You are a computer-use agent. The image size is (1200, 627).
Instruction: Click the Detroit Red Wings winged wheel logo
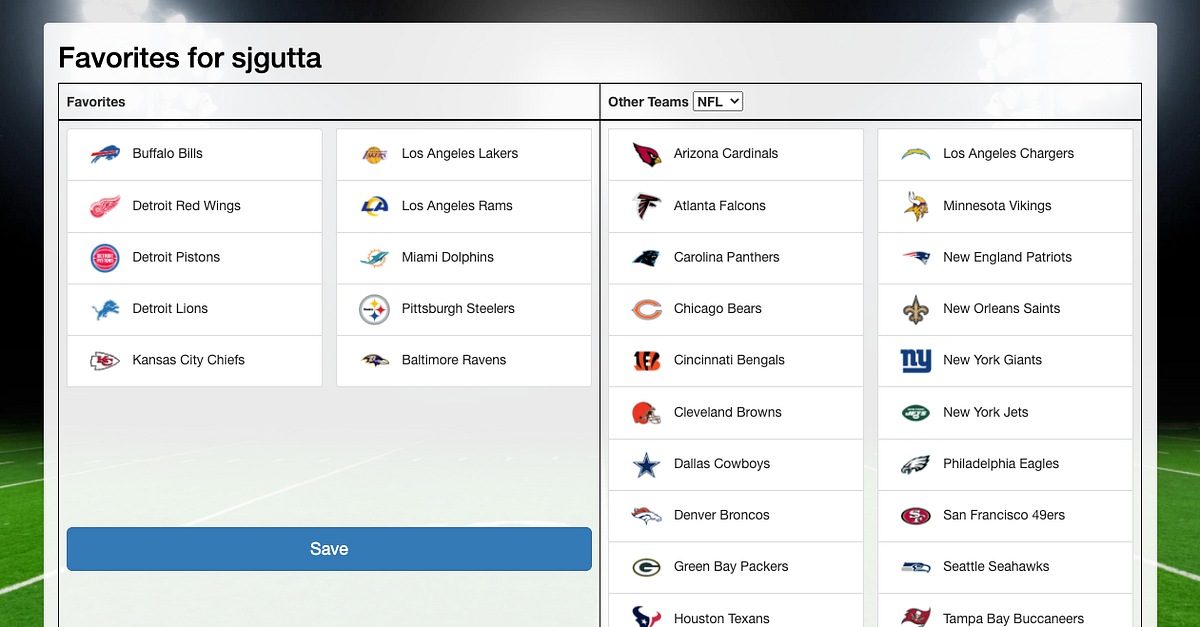[x=103, y=206]
